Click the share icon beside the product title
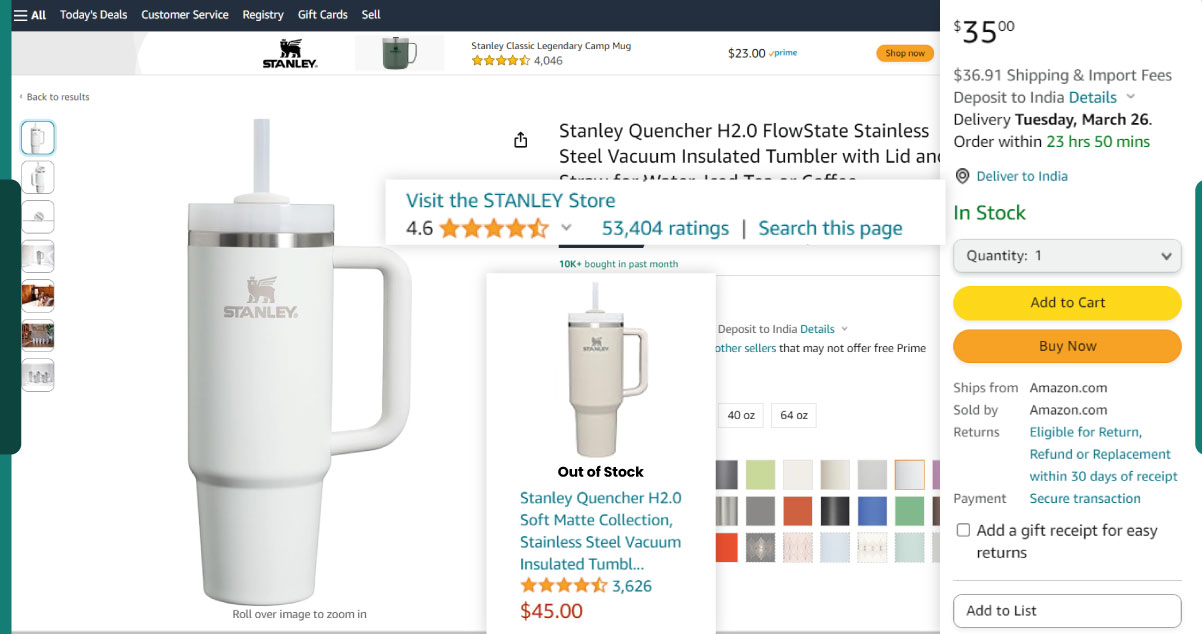Image resolution: width=1202 pixels, height=634 pixels. [x=520, y=140]
